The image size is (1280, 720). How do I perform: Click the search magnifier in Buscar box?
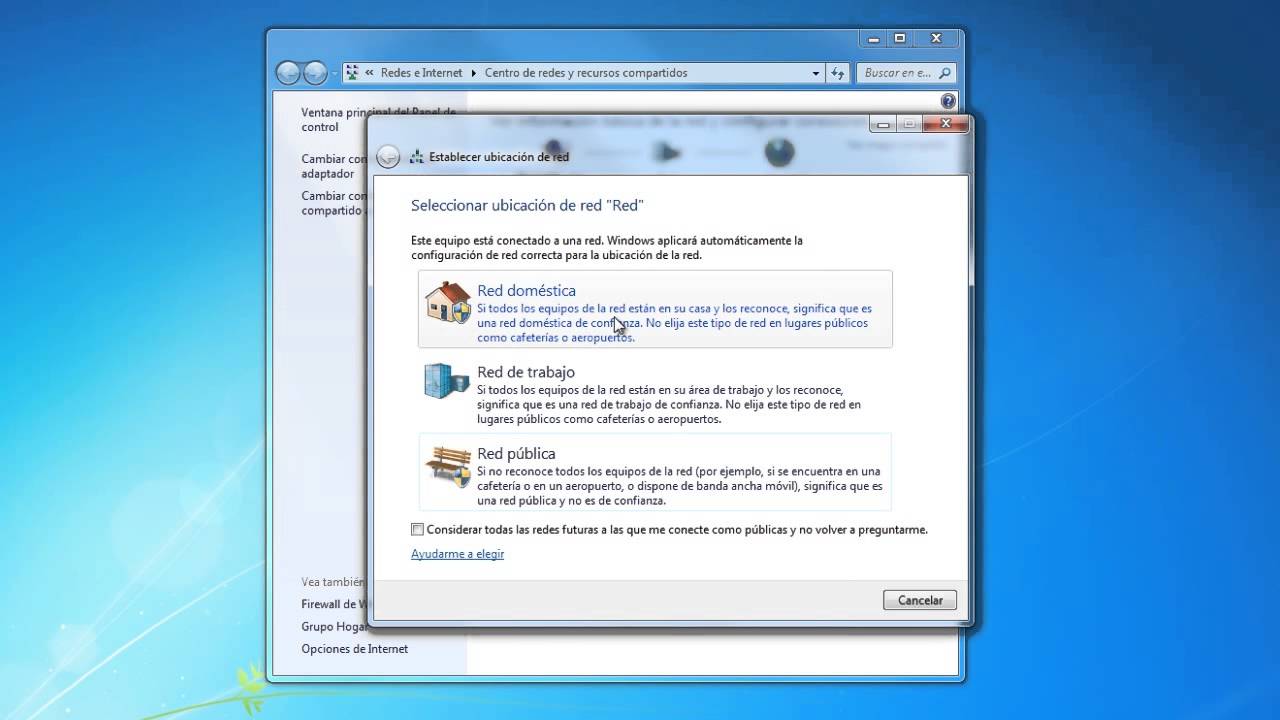(945, 73)
